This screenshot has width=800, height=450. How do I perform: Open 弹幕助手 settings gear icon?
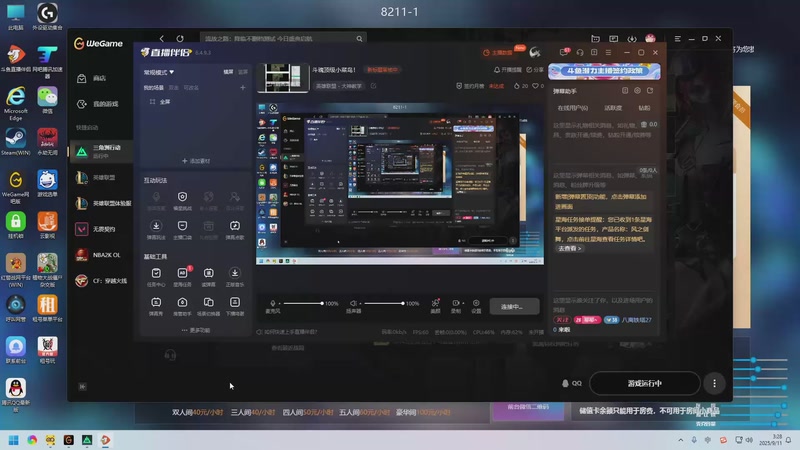click(637, 90)
